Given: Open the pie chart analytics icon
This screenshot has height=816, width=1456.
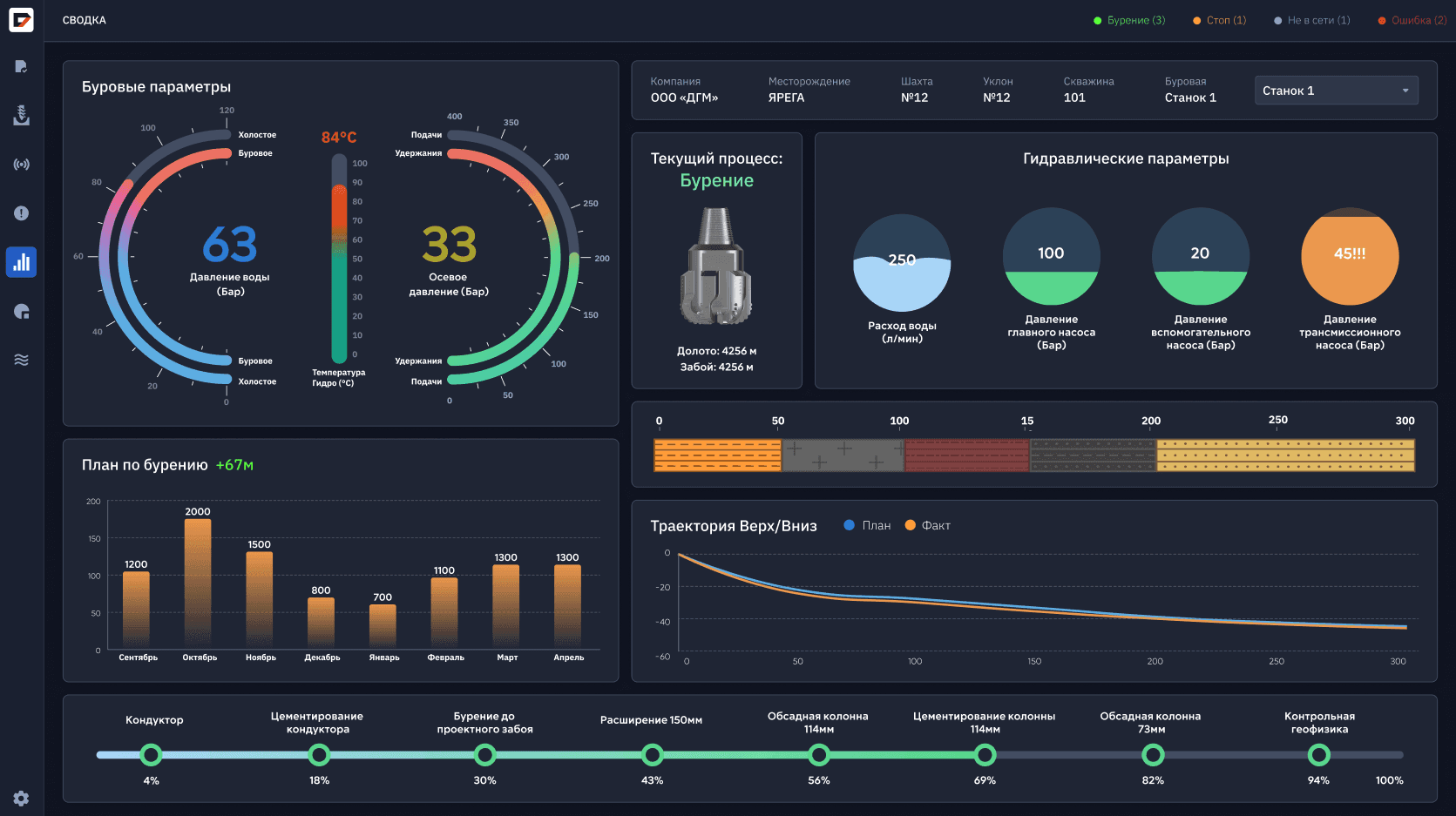Looking at the screenshot, I should tap(22, 311).
